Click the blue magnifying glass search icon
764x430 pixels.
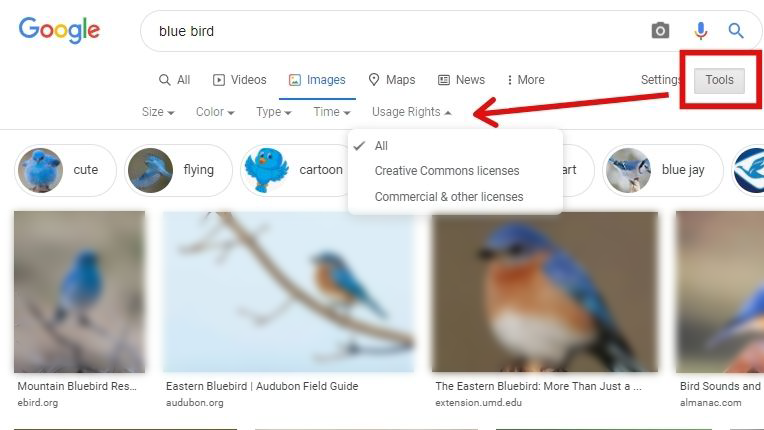tap(736, 31)
